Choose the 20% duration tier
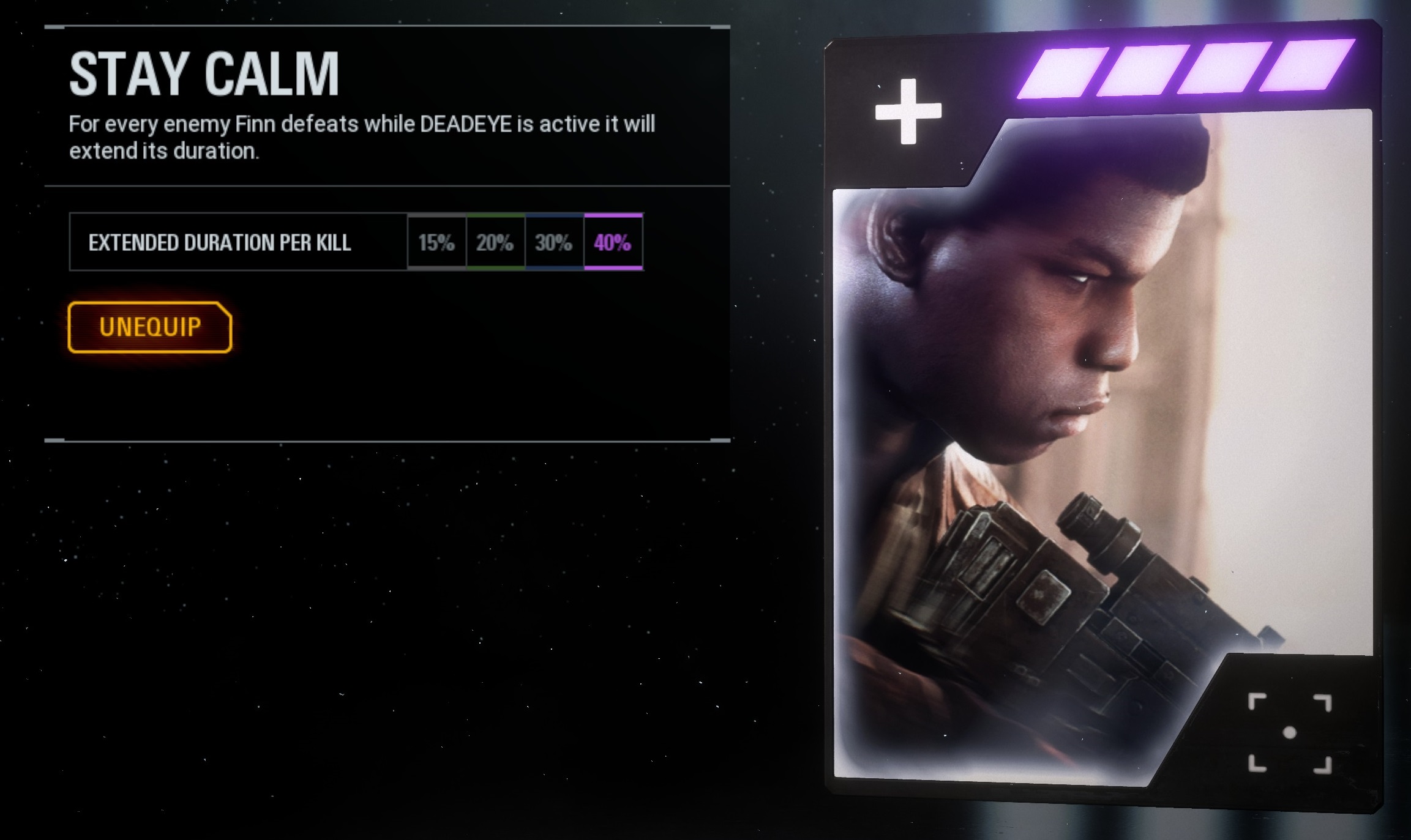This screenshot has width=1411, height=840. pyautogui.click(x=495, y=242)
